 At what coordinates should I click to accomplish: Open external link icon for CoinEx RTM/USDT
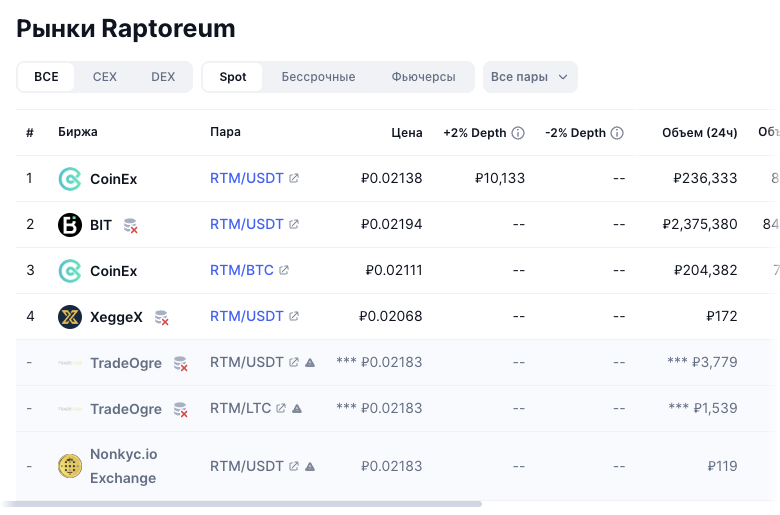293,178
